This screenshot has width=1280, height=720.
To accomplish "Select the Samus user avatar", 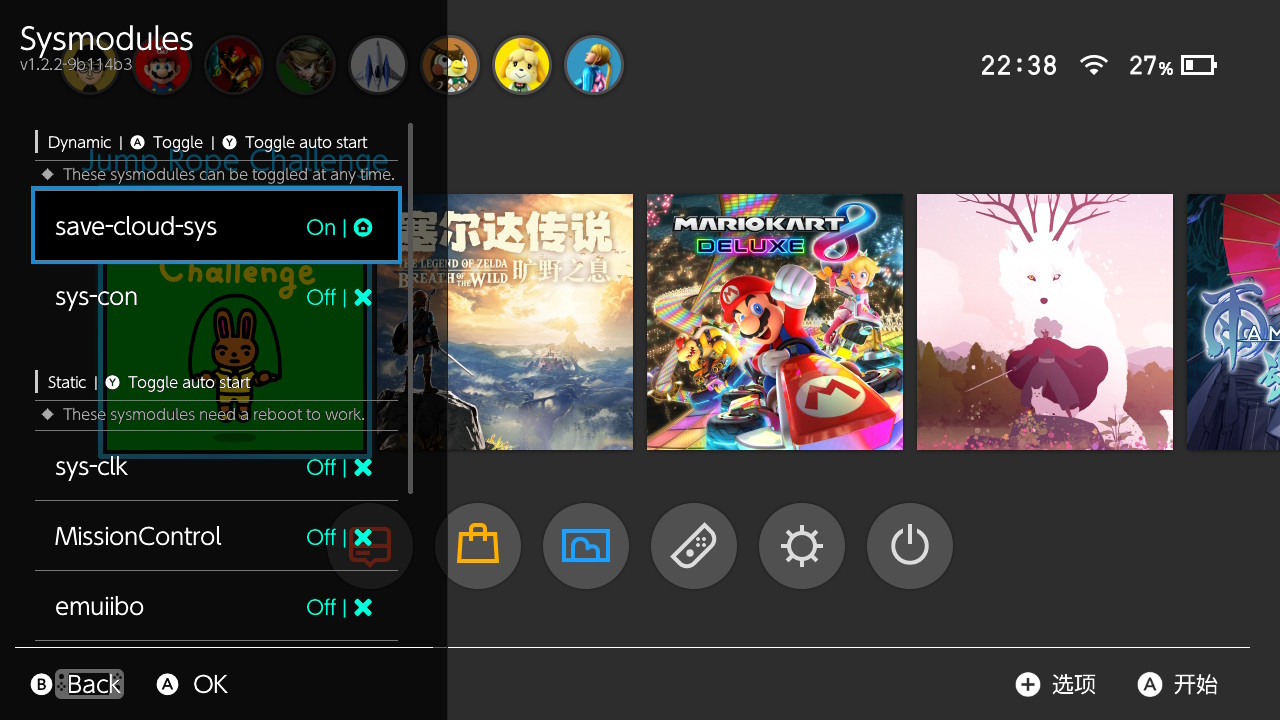I will (234, 66).
